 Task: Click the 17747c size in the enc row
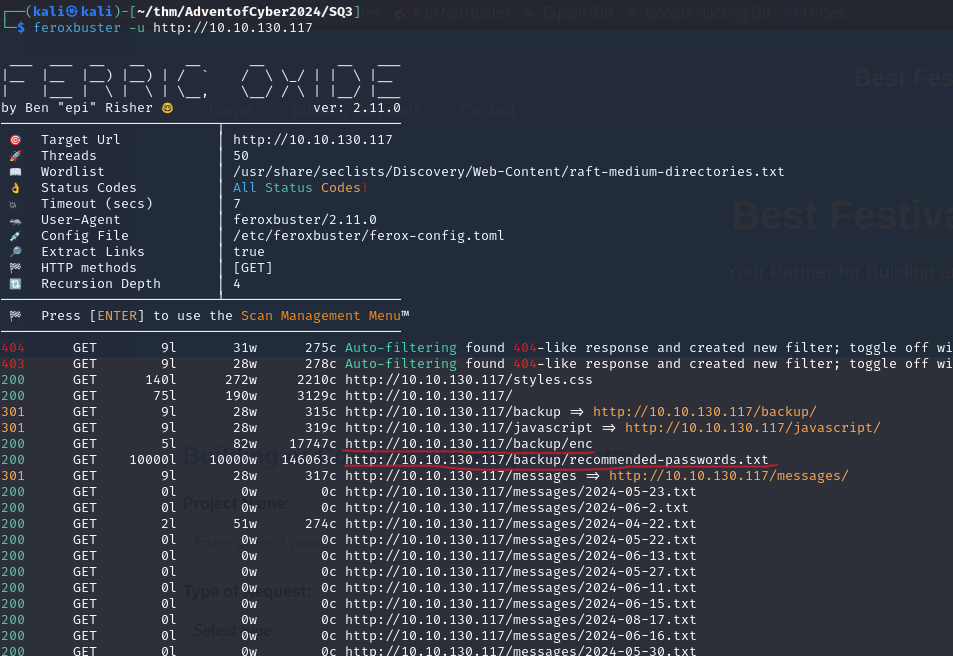click(313, 444)
